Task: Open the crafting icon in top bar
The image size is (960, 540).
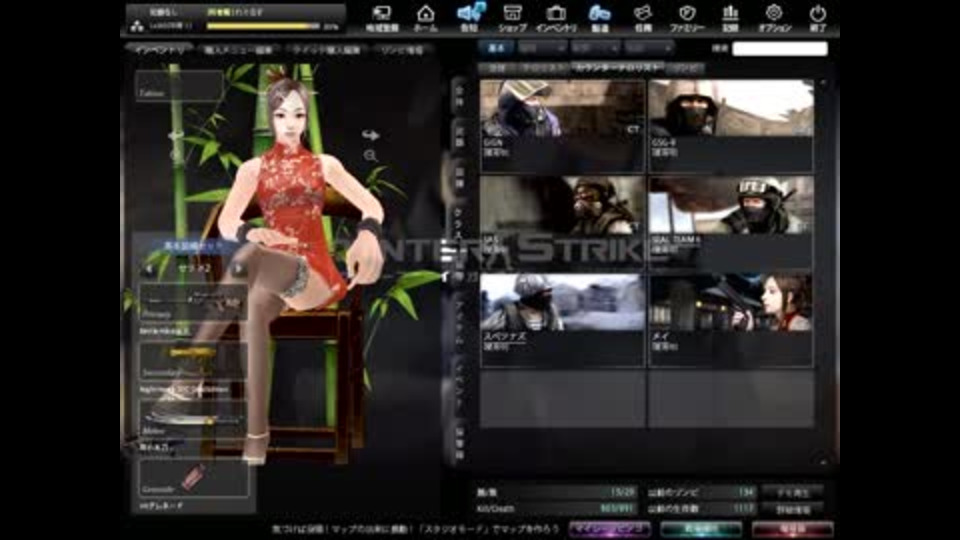Action: click(599, 17)
